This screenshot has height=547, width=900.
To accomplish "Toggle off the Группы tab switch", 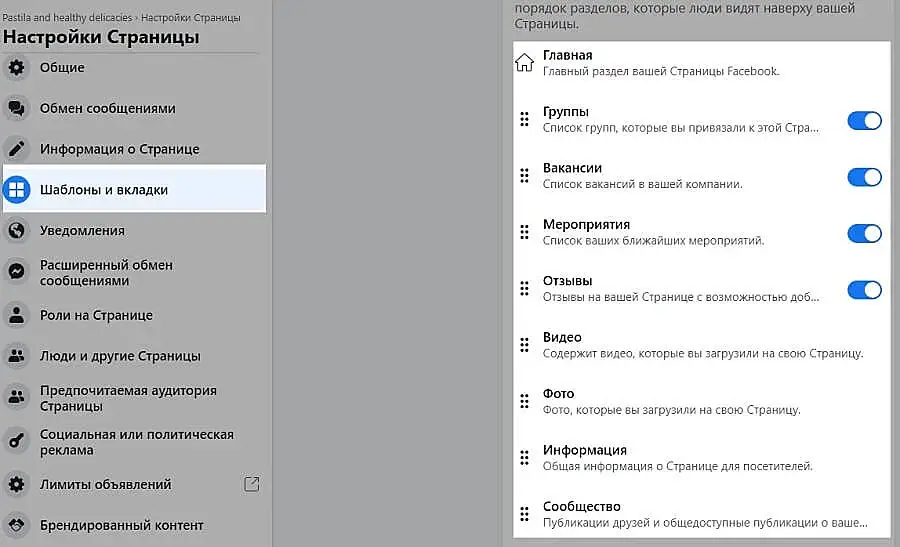I will pos(864,120).
